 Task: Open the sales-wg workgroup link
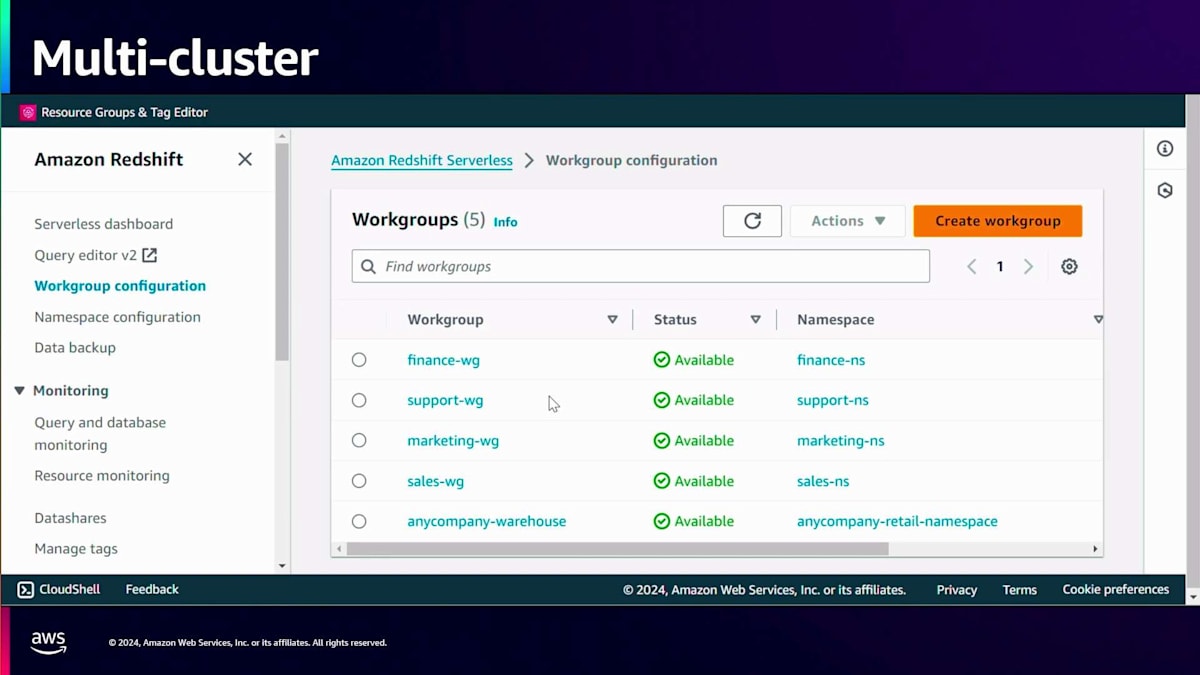click(x=436, y=481)
